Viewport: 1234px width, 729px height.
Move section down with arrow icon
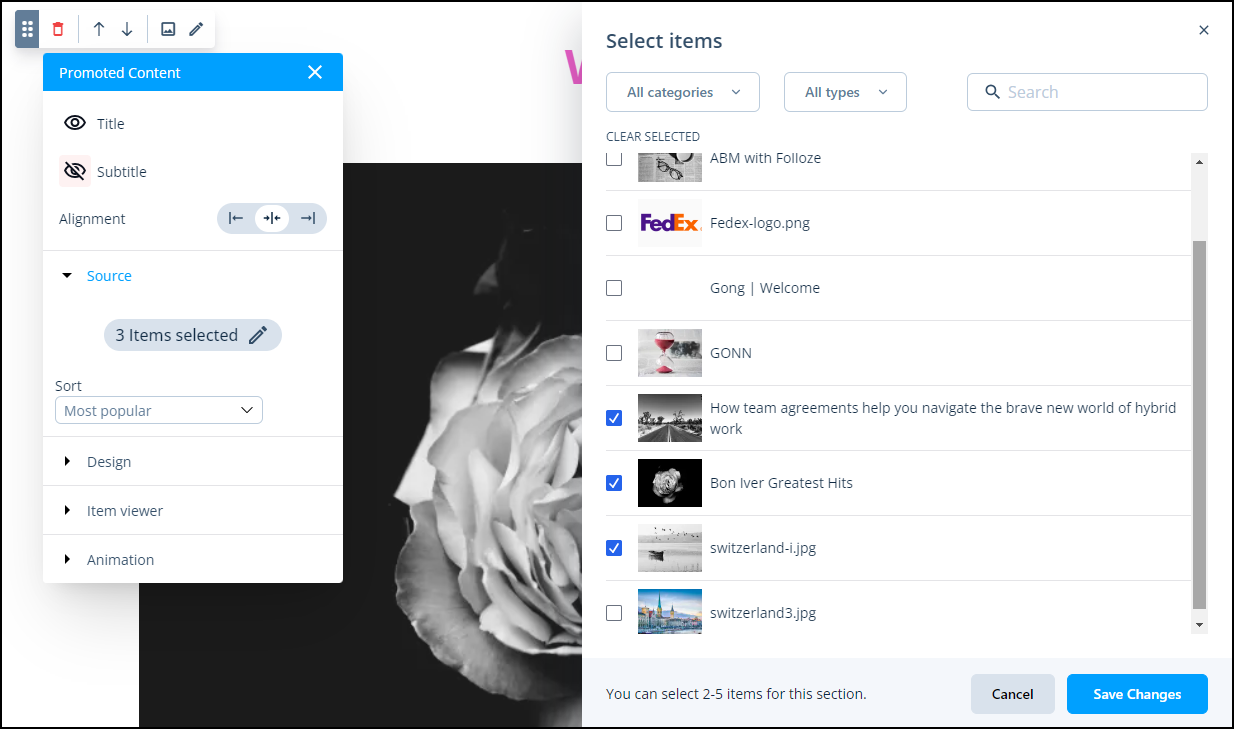pyautogui.click(x=127, y=29)
